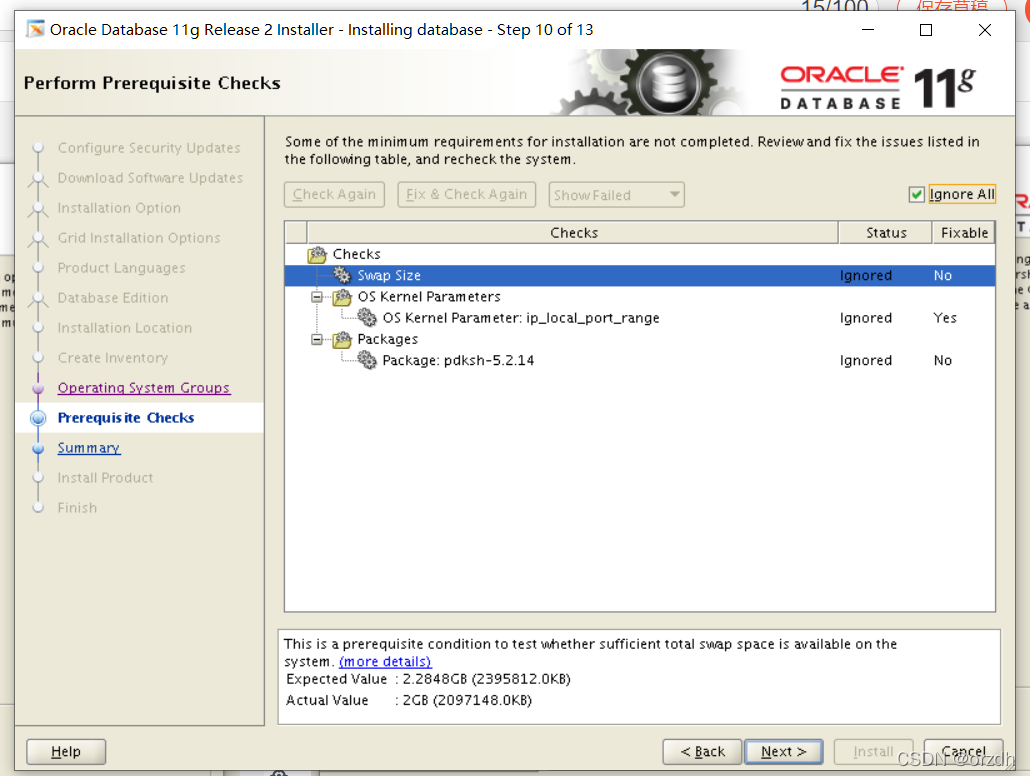Collapse the Packages tree node
Viewport: 1030px width, 776px height.
[x=316, y=340]
